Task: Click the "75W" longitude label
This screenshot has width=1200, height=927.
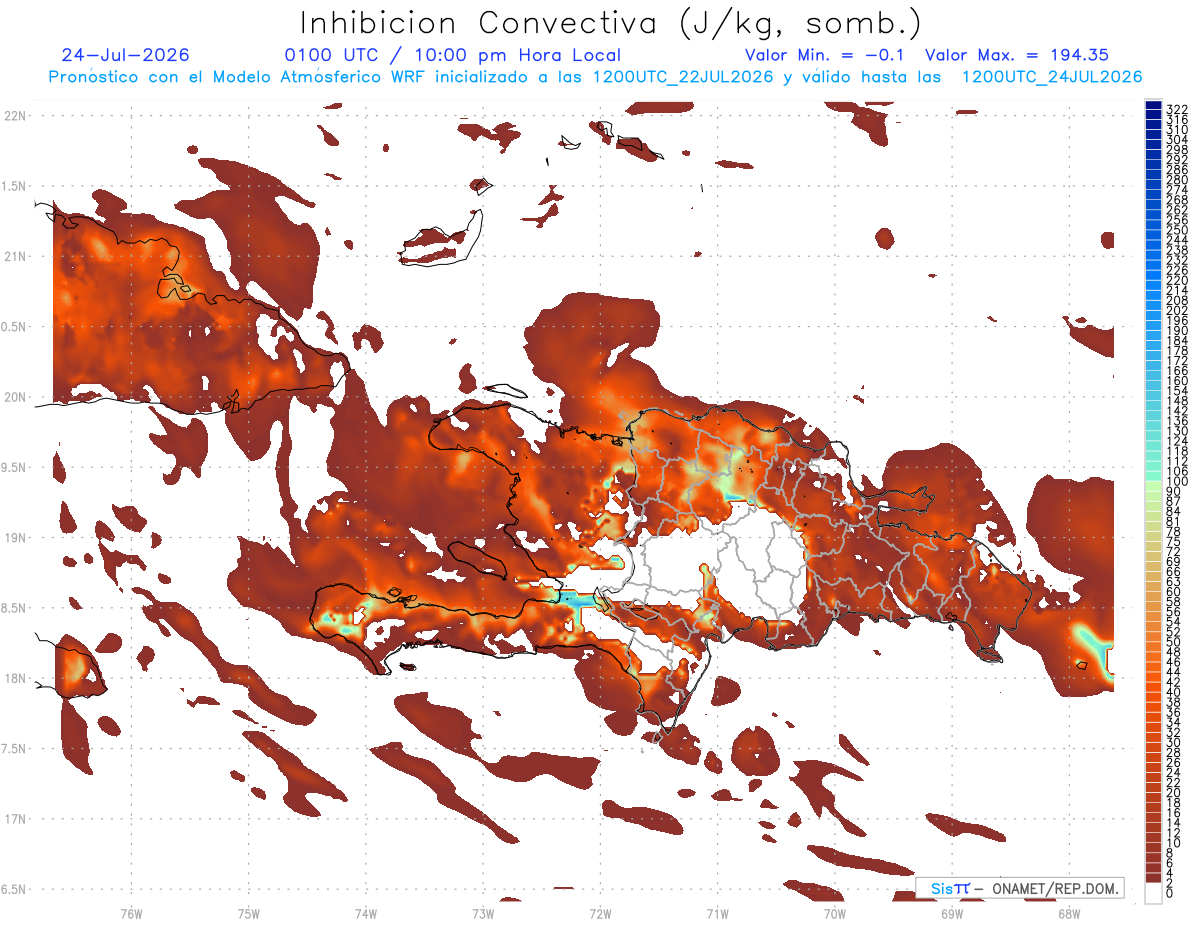Action: [249, 913]
